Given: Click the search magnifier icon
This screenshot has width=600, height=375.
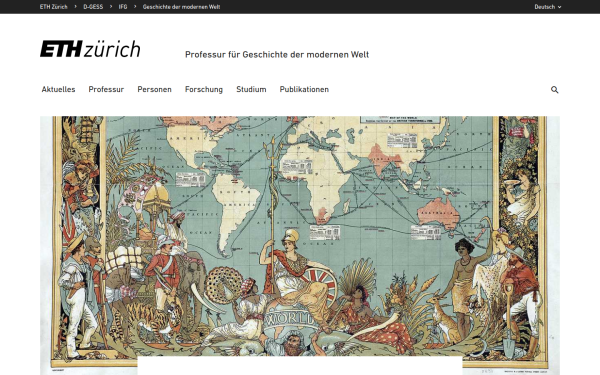Looking at the screenshot, I should tap(554, 90).
